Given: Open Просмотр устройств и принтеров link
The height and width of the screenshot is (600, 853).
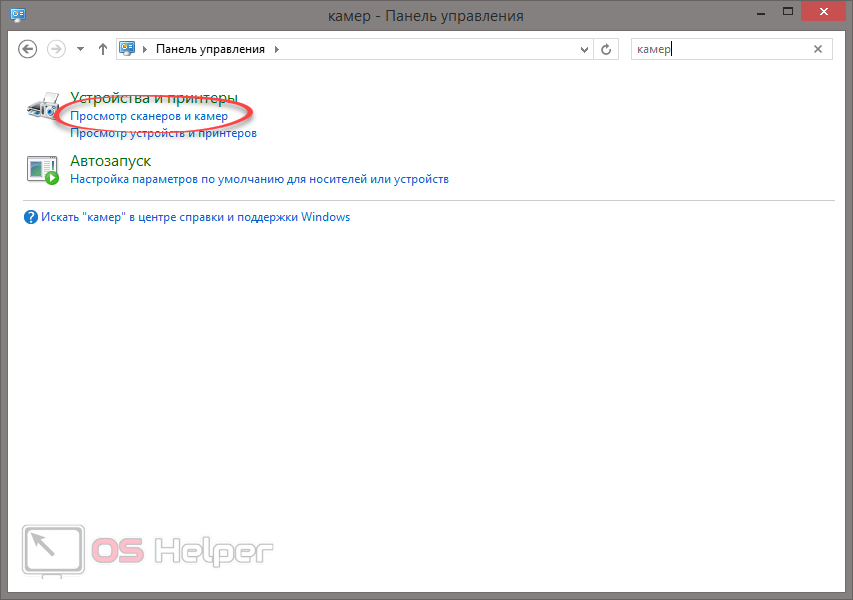Looking at the screenshot, I should (x=163, y=133).
